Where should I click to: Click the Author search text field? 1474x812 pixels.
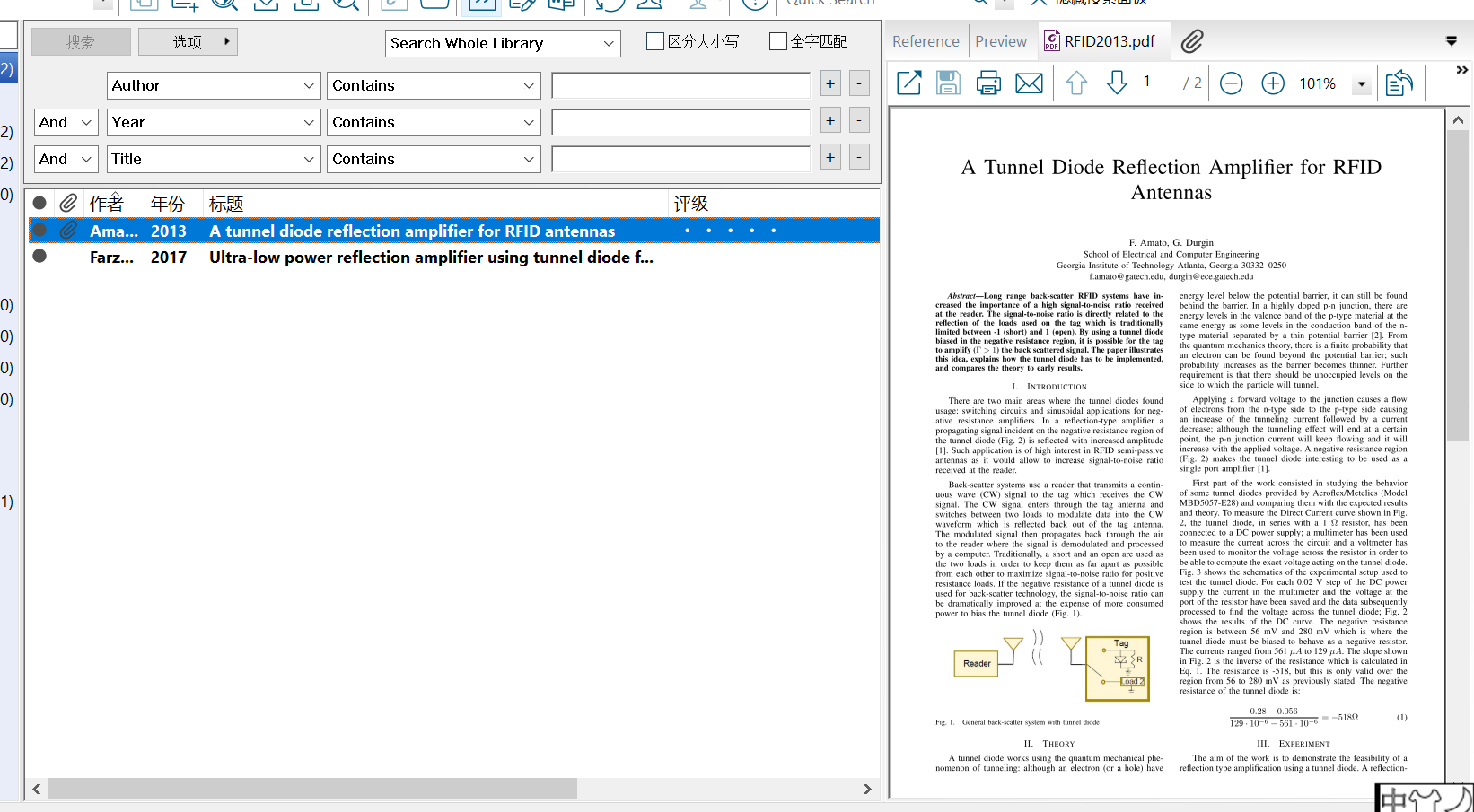[681, 85]
